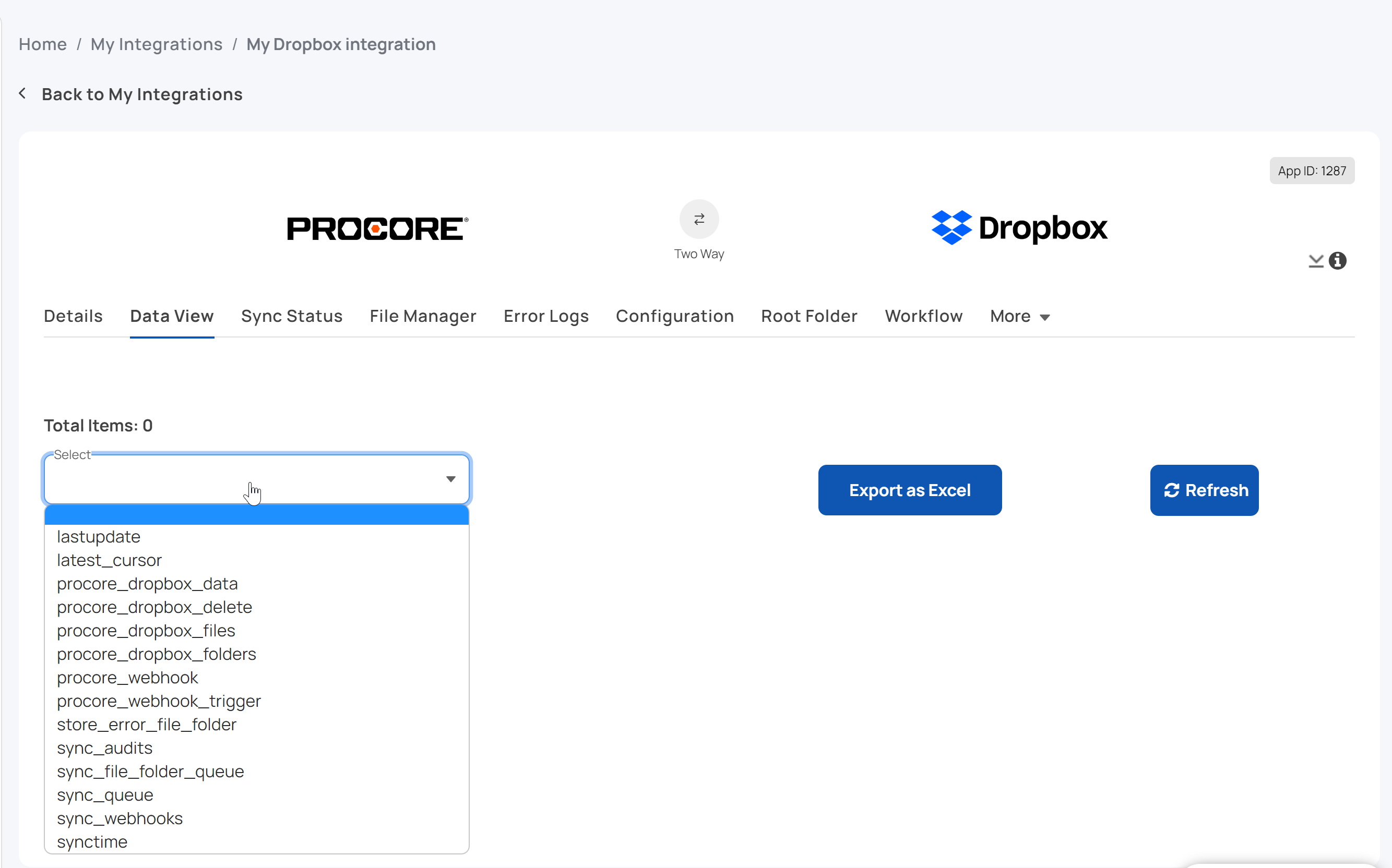
Task: Open the File Manager tab
Action: pyautogui.click(x=423, y=316)
